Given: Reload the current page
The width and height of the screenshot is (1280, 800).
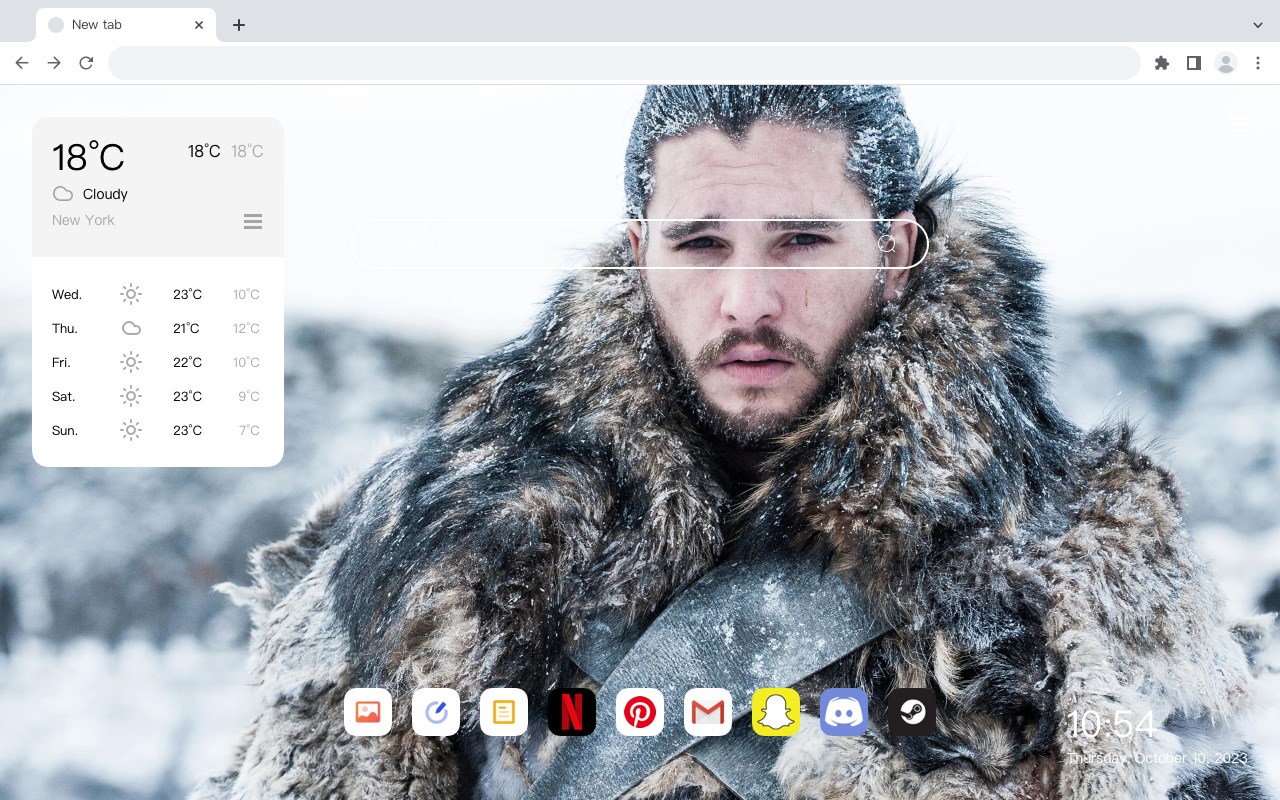Looking at the screenshot, I should [86, 63].
